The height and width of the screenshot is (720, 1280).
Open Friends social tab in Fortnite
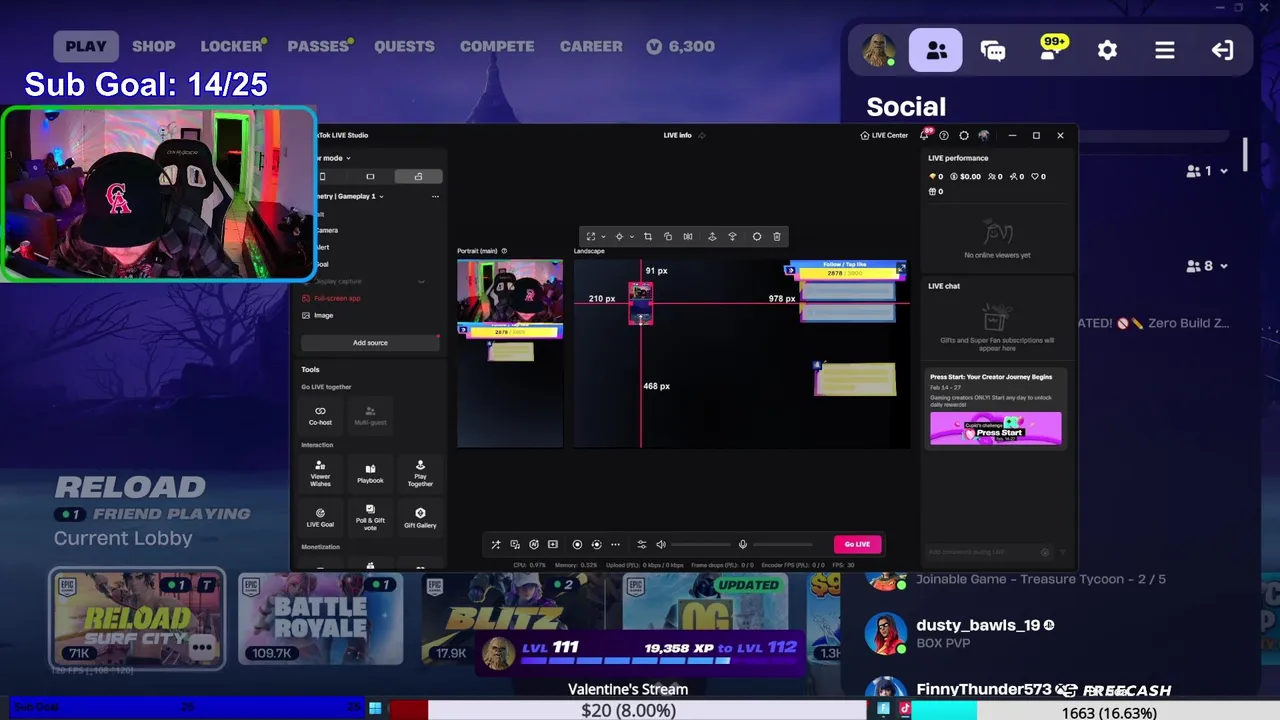click(936, 50)
